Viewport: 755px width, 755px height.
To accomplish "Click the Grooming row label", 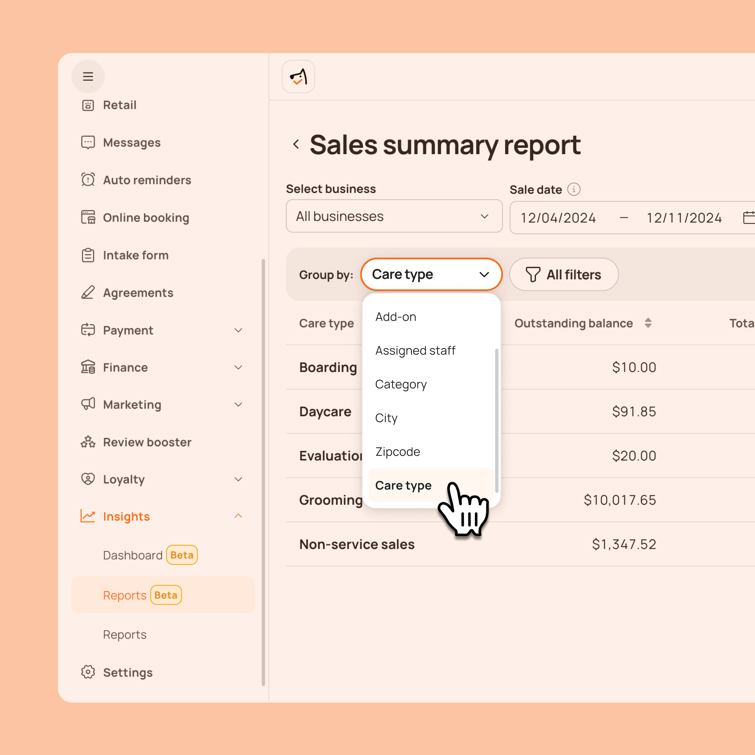I will (330, 500).
